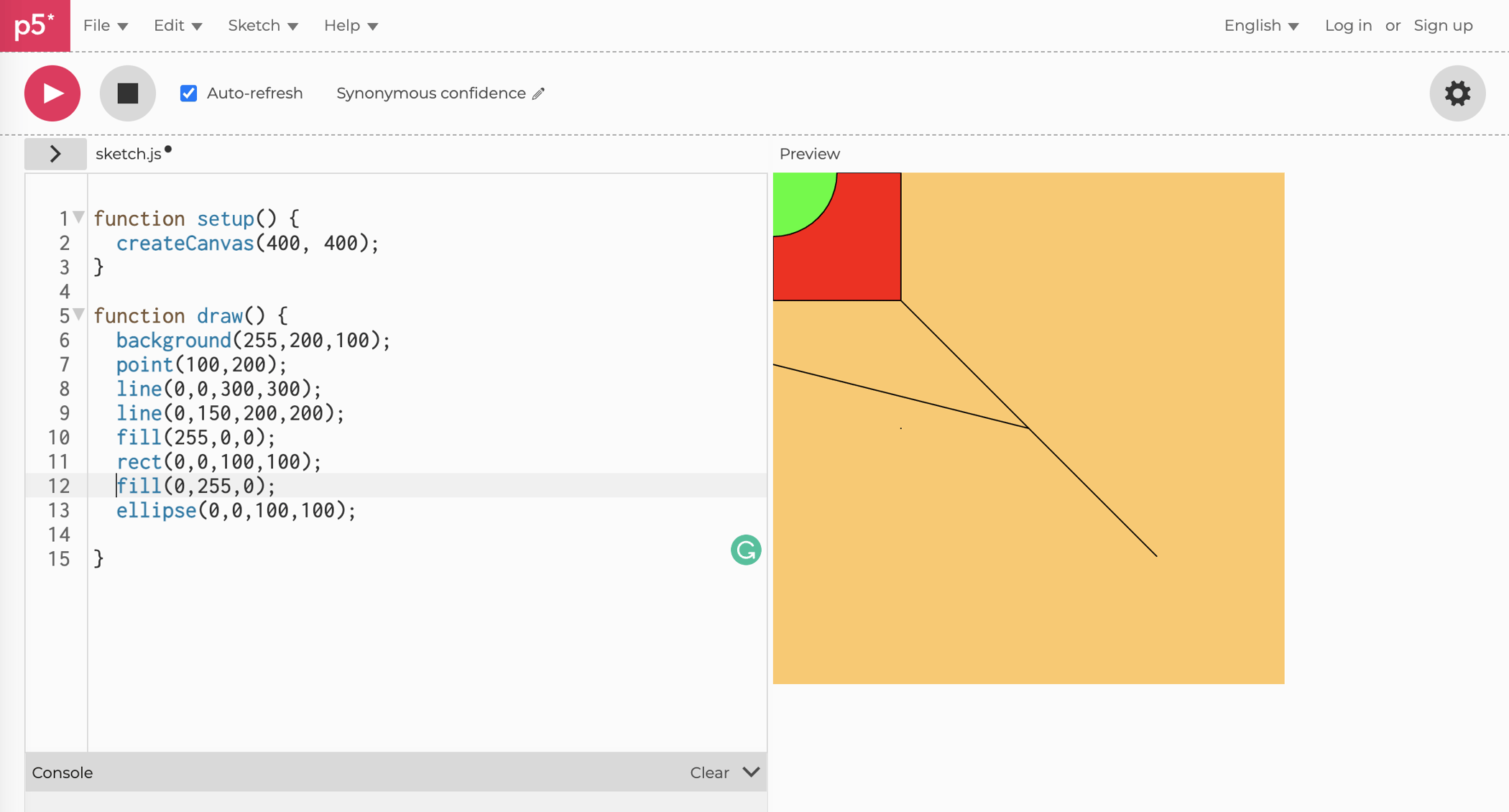The width and height of the screenshot is (1509, 812).
Task: Open the Help menu
Action: (x=350, y=26)
